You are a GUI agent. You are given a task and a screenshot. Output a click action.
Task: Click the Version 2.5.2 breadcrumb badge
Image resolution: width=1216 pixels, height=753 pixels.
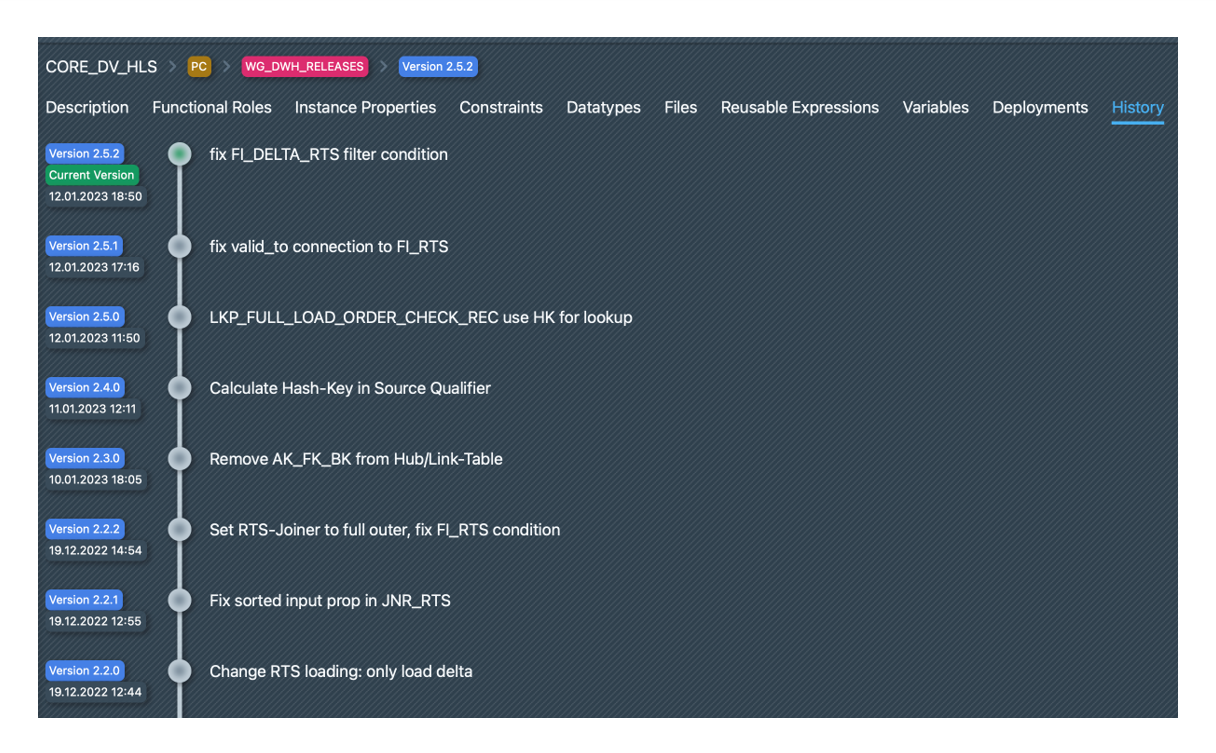[x=437, y=67]
